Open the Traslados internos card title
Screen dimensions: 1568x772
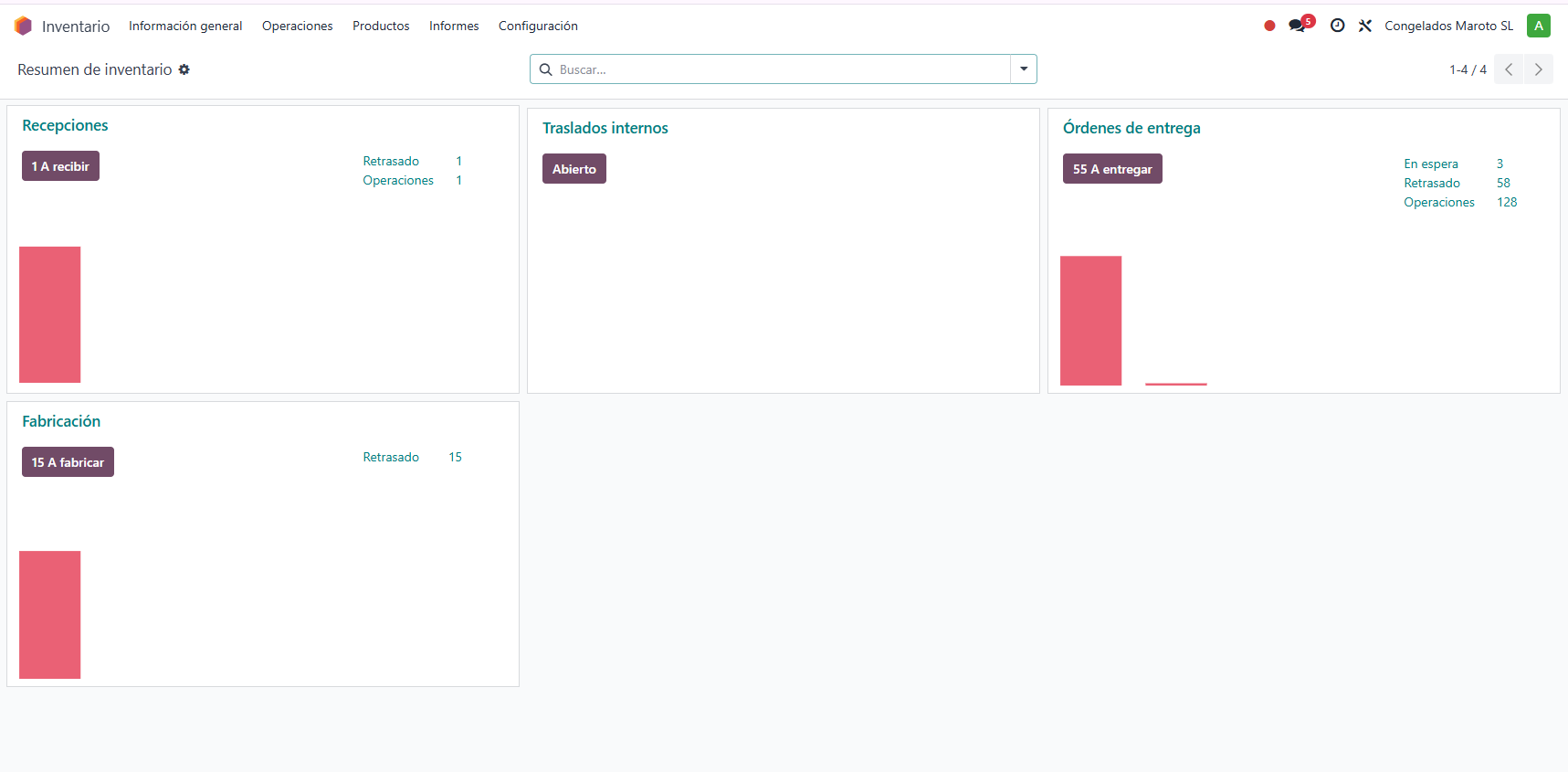[605, 128]
